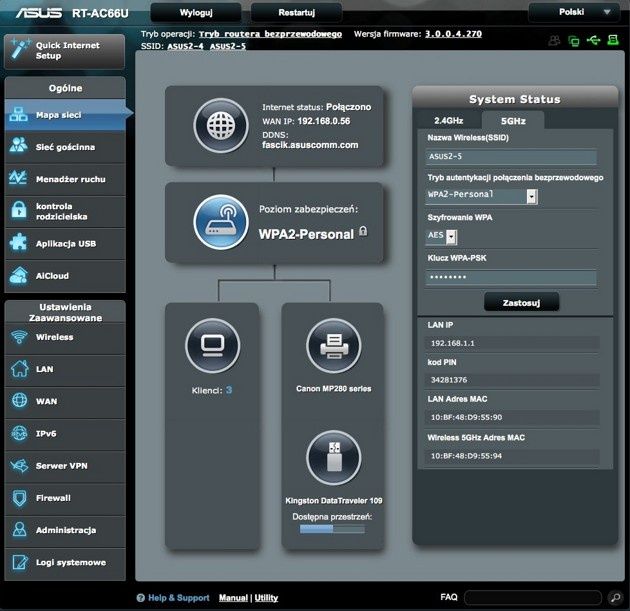Open Menadżer ruchu menu item
630x611 pixels.
click(x=65, y=179)
